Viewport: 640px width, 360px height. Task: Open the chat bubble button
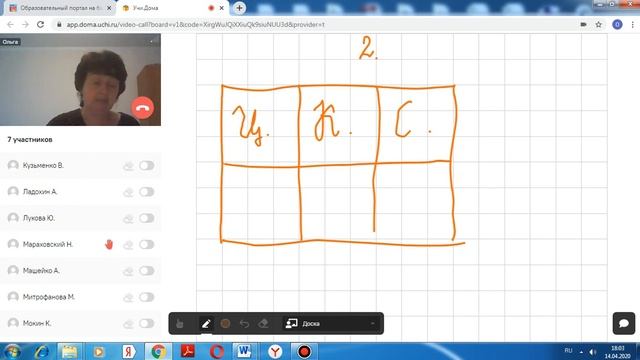click(624, 323)
